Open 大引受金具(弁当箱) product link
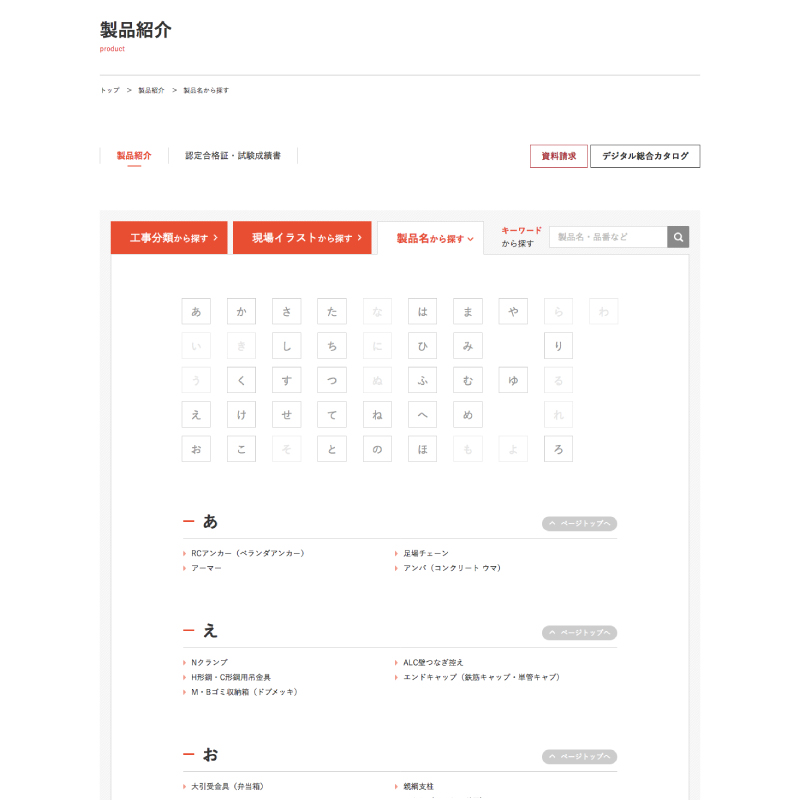 click(x=227, y=786)
